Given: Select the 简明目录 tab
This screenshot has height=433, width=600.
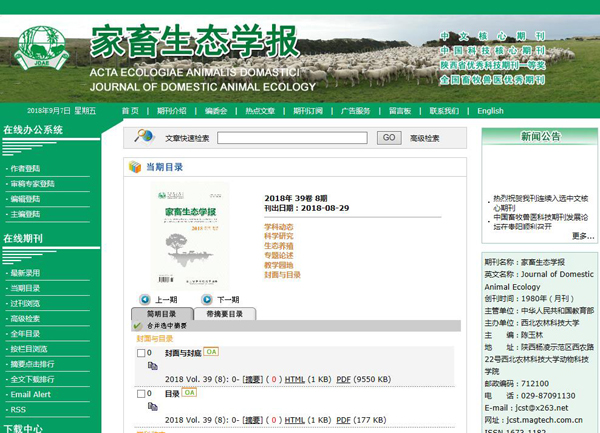Looking at the screenshot, I should click(x=161, y=313).
